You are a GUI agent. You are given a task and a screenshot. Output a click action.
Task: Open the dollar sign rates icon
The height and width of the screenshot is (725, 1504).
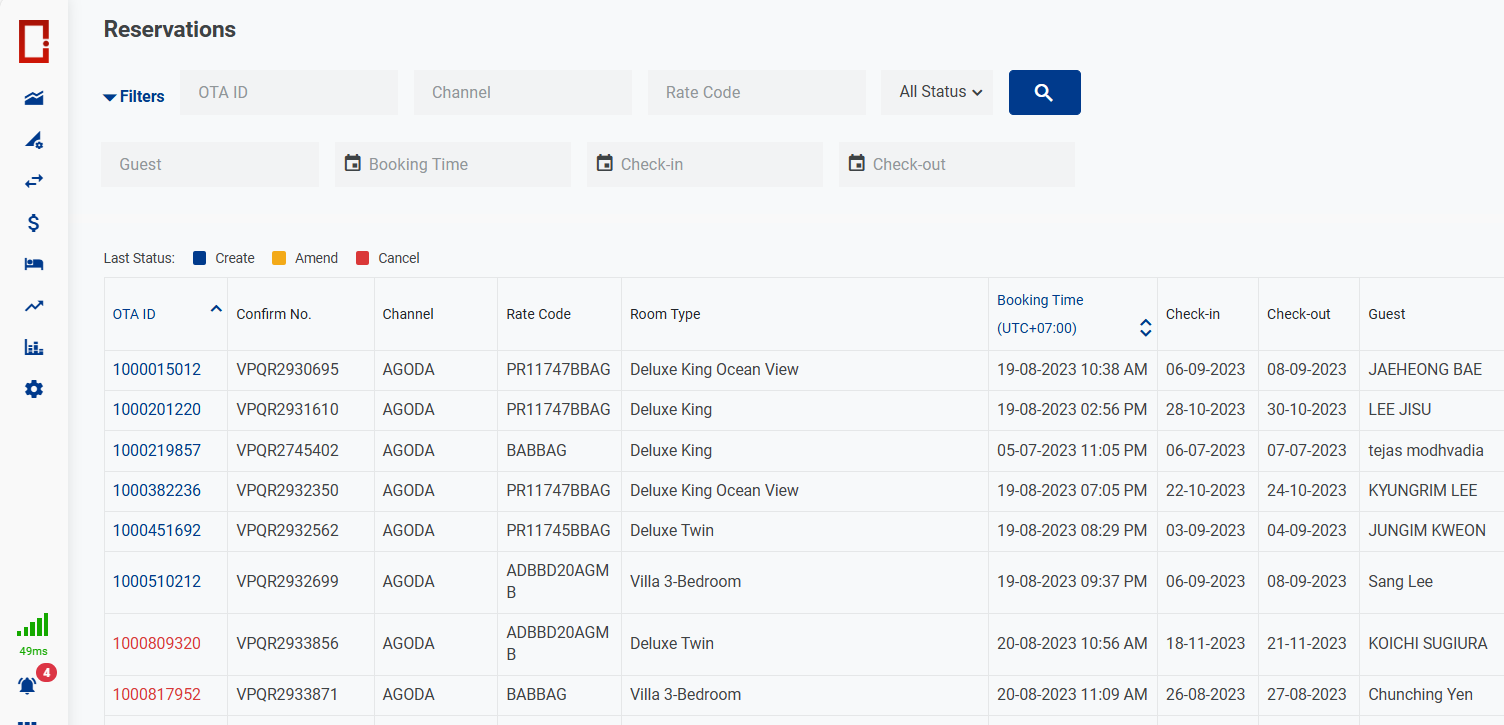(34, 223)
